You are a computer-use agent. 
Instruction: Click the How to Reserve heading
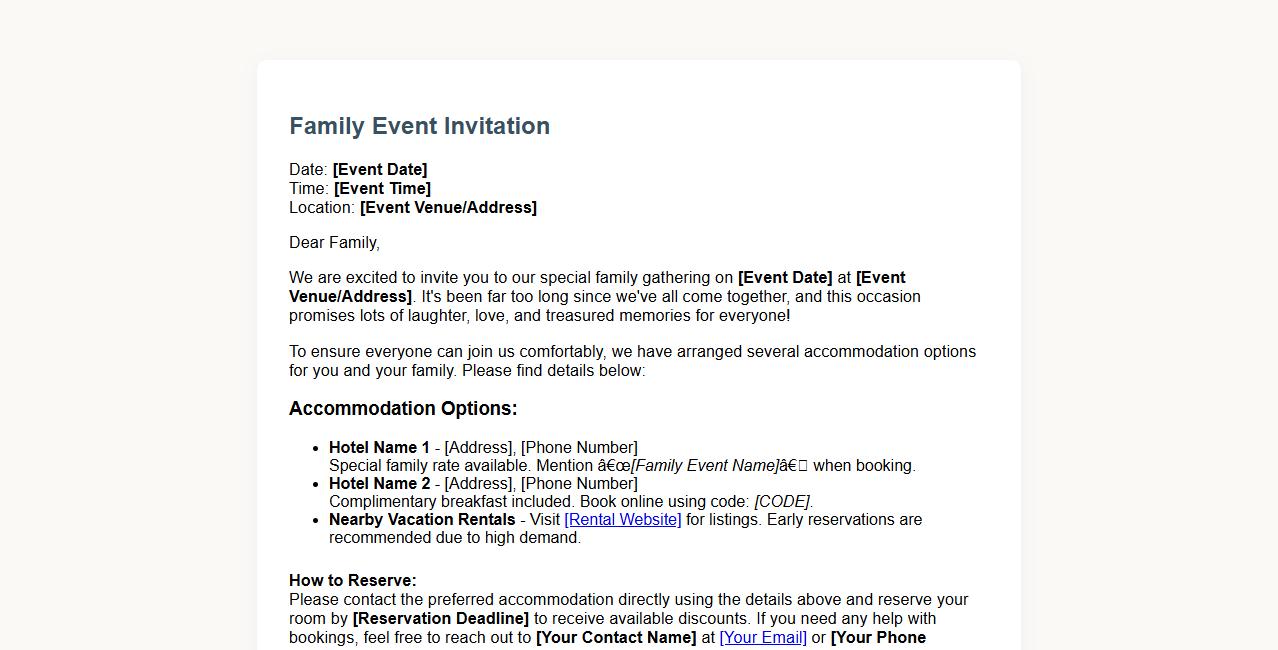coord(353,581)
